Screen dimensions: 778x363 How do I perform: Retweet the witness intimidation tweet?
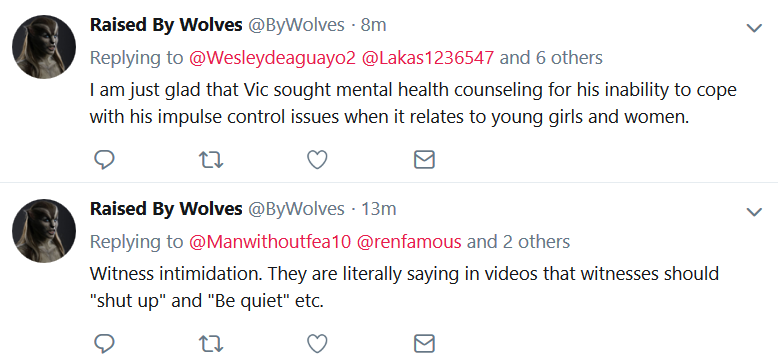tap(211, 343)
